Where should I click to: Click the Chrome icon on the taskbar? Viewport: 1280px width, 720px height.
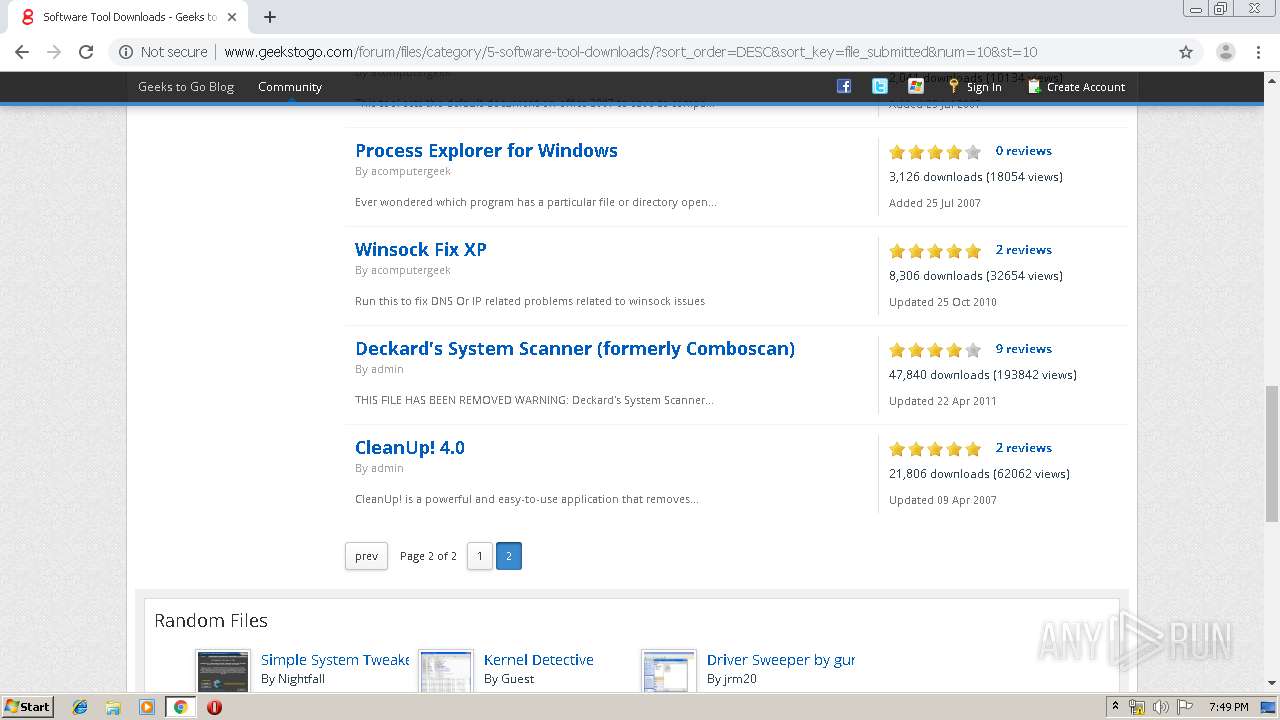[x=180, y=707]
